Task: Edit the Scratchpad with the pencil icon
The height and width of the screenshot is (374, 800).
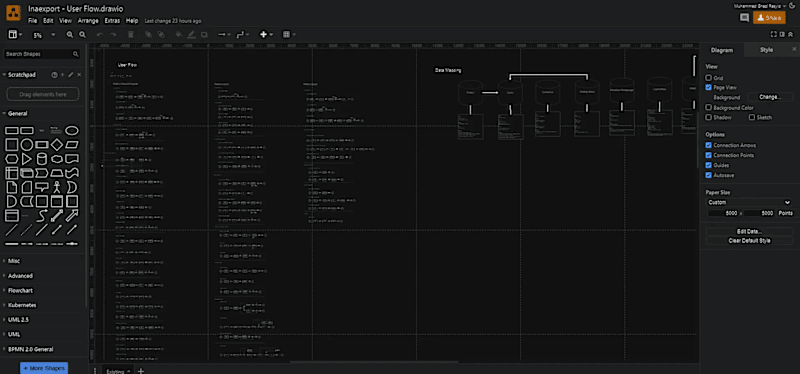Action: click(70, 75)
